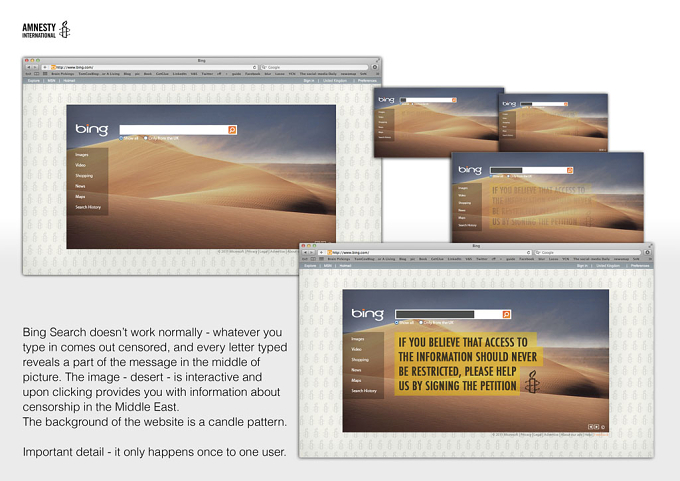Click United Kingdom link in lower-right Bing header

click(608, 266)
